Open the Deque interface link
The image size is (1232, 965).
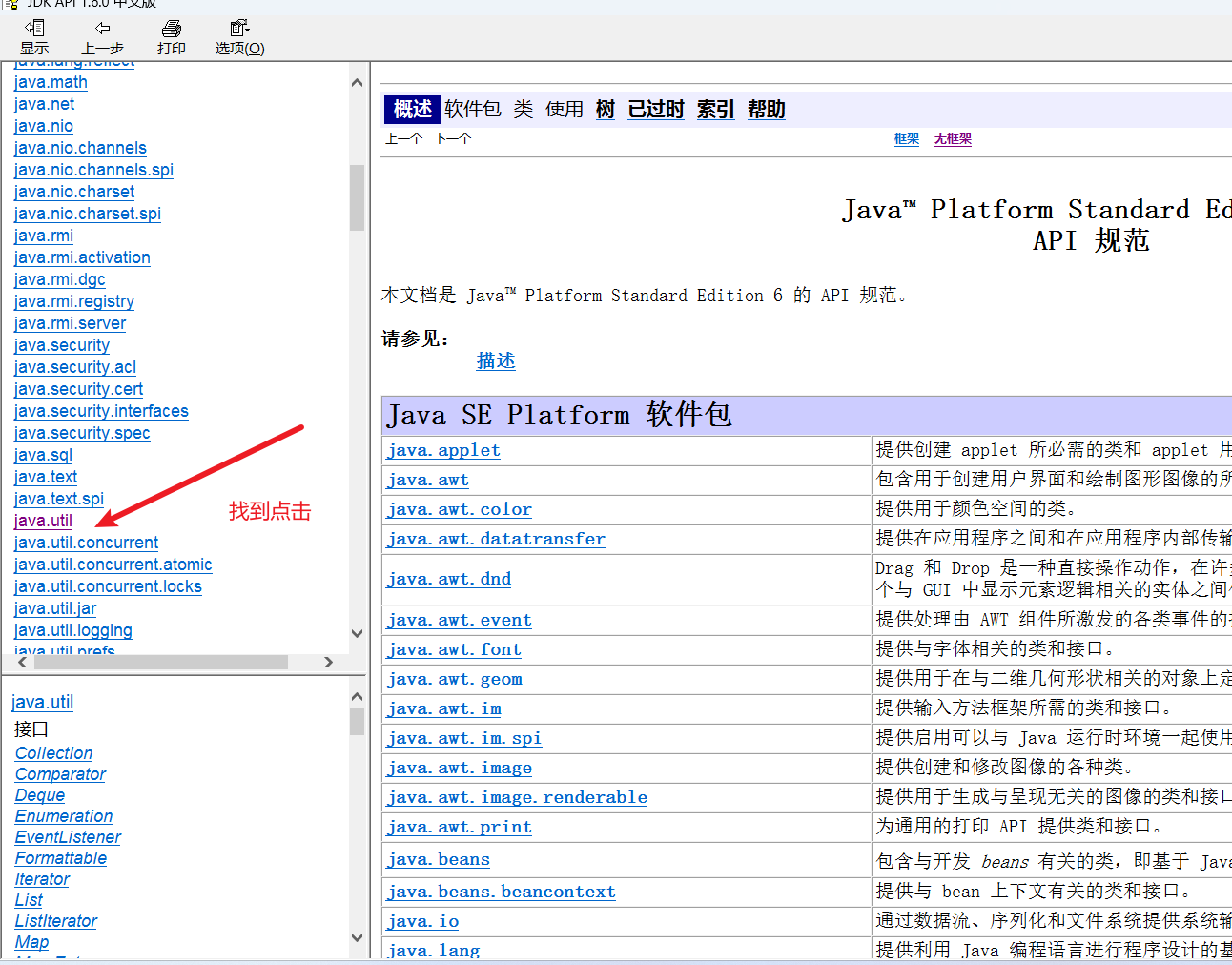click(x=40, y=795)
